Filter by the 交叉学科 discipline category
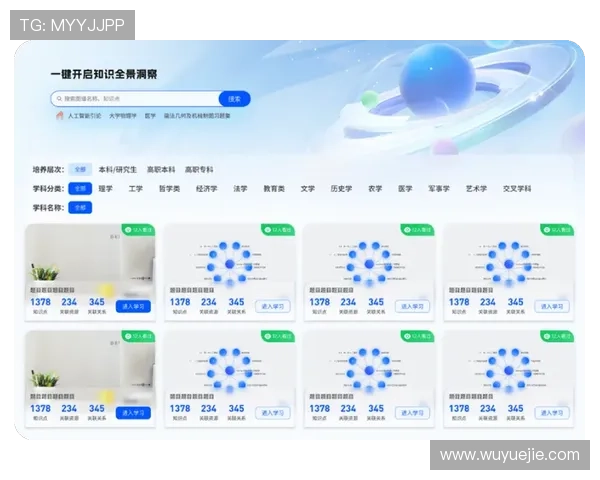This screenshot has height=480, width=600. (x=517, y=188)
